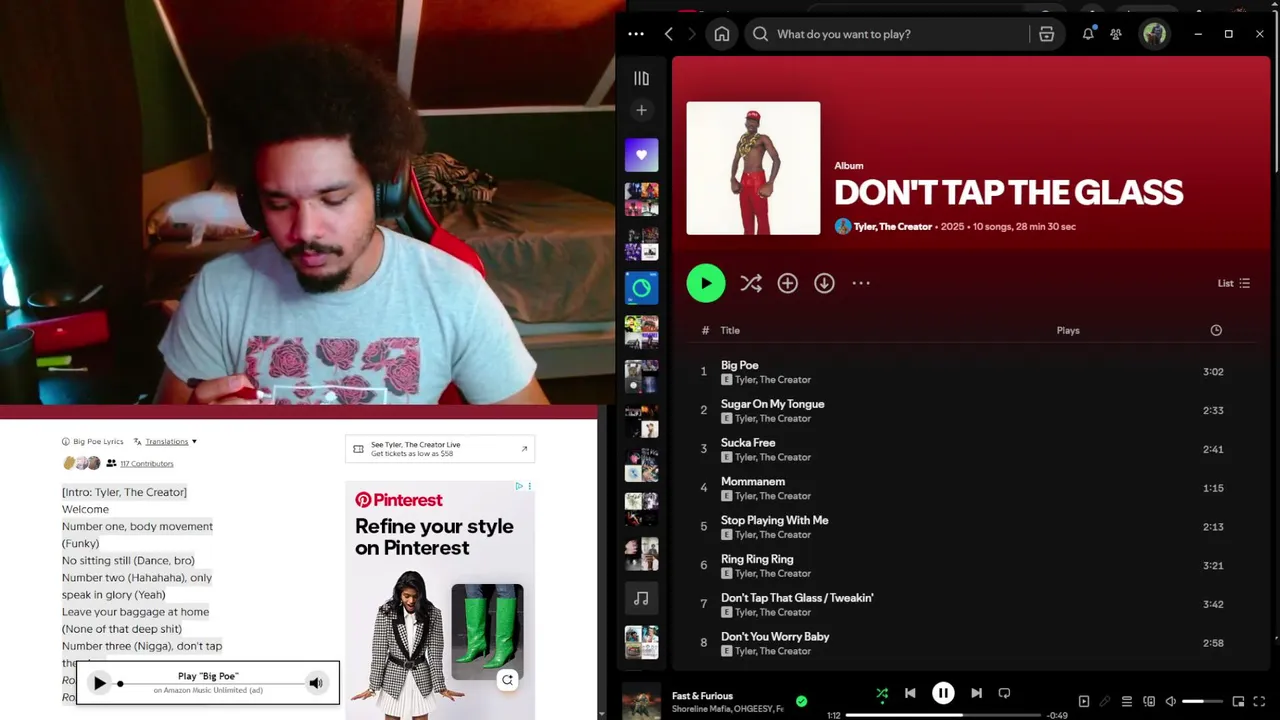This screenshot has width=1280, height=720.
Task: Open the Translations dropdown on the lyrics page
Action: (x=166, y=442)
